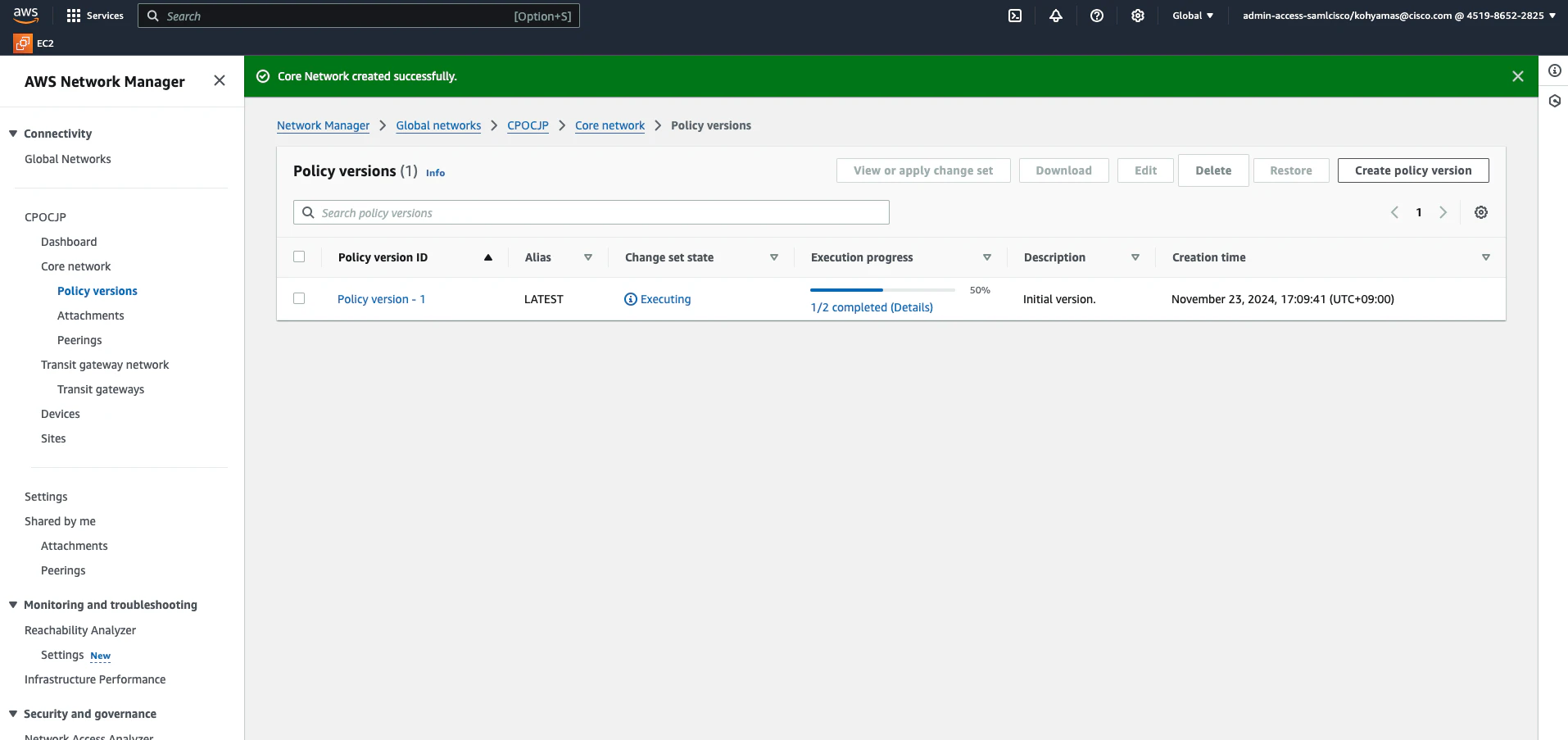Click the execution progress bar at 50%
The height and width of the screenshot is (740, 1568).
click(x=882, y=290)
